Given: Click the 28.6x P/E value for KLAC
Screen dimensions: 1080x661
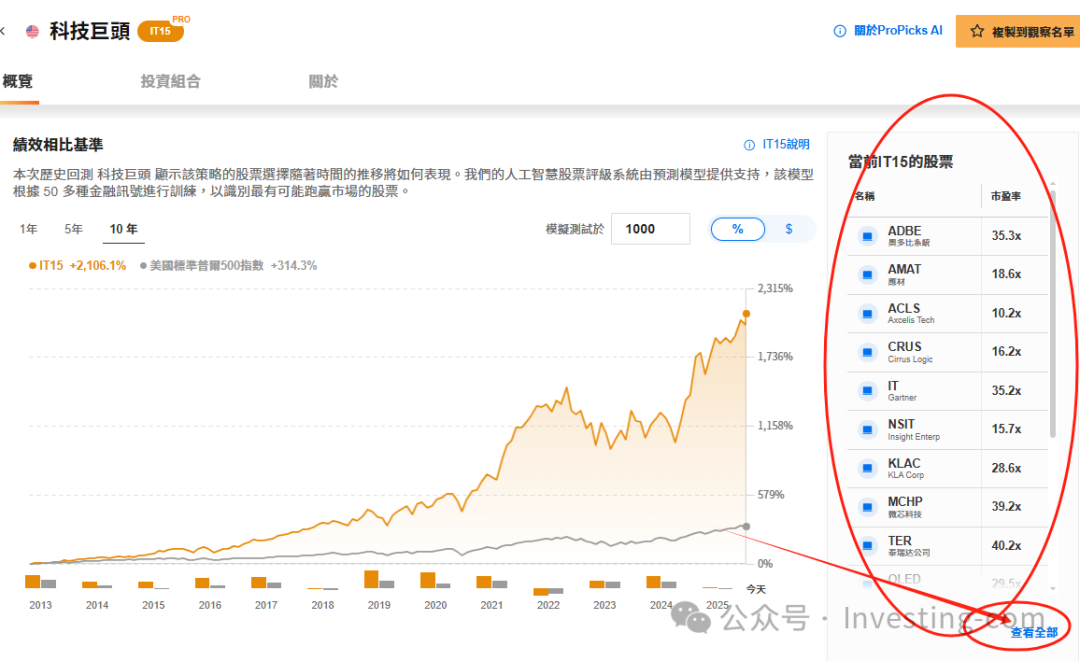Looking at the screenshot, I should [1006, 469].
